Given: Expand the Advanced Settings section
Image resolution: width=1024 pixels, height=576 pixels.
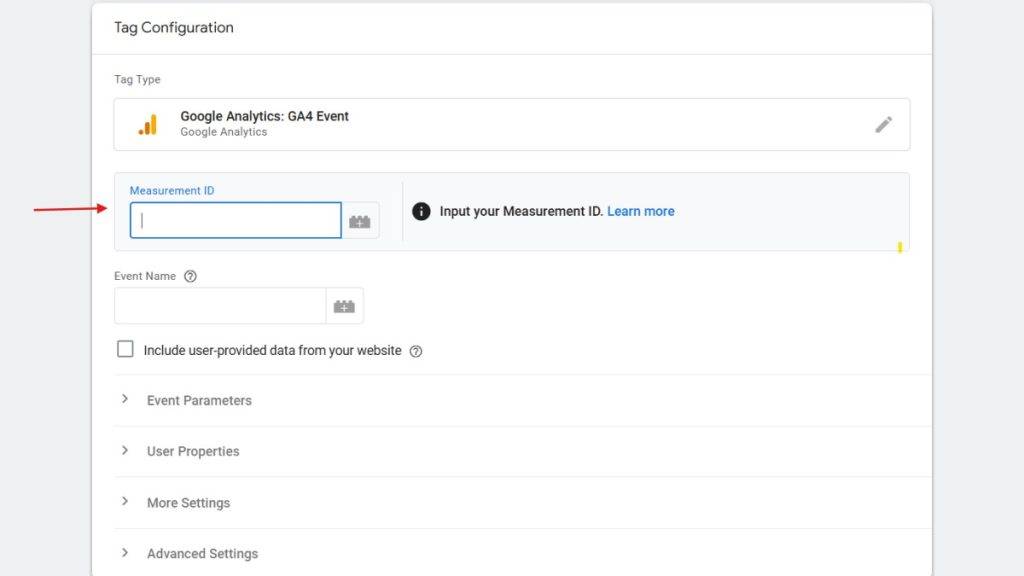Looking at the screenshot, I should point(202,553).
